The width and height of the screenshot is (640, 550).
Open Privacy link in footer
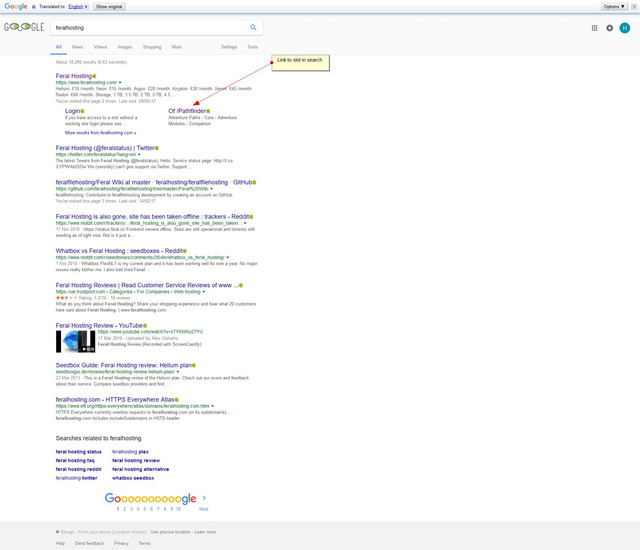pos(121,543)
